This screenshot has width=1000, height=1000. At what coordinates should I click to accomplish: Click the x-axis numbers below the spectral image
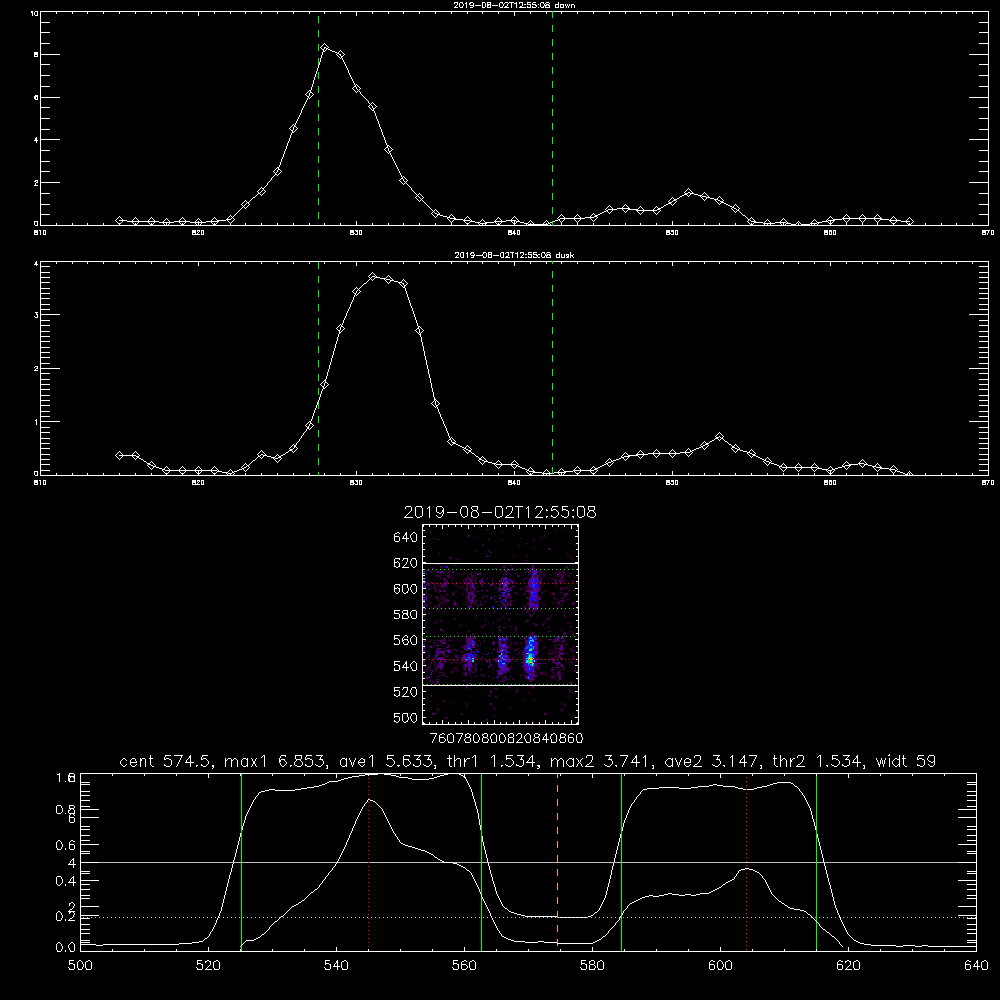[506, 739]
